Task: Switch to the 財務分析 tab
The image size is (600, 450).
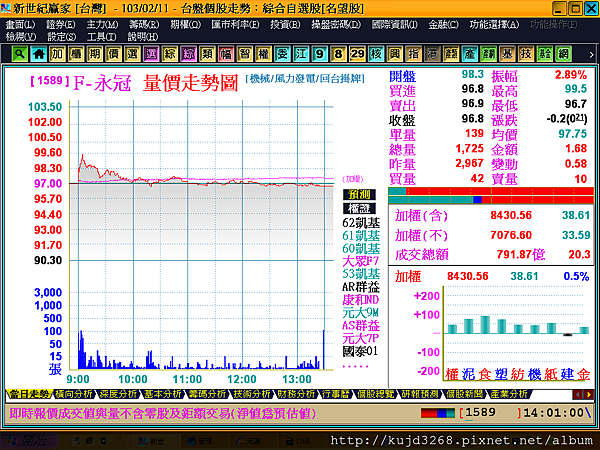Action: pyautogui.click(x=296, y=394)
